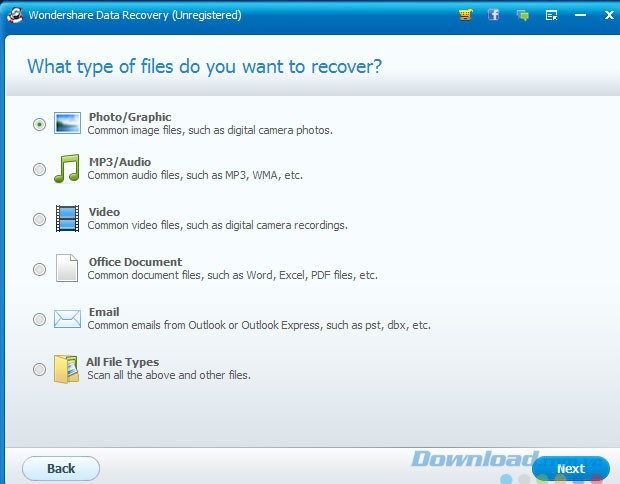Select the Photo/Graphic radio button
The height and width of the screenshot is (484, 620).
[x=39, y=124]
